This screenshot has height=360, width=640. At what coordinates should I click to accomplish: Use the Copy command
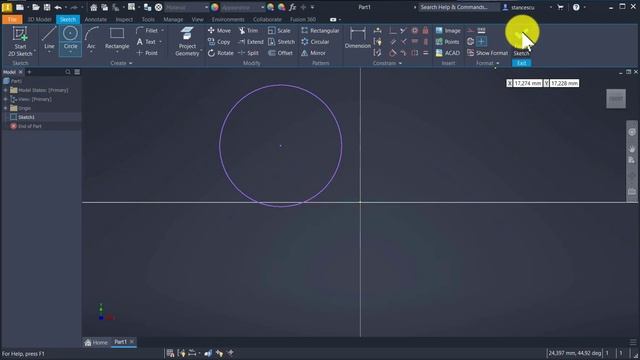point(219,42)
